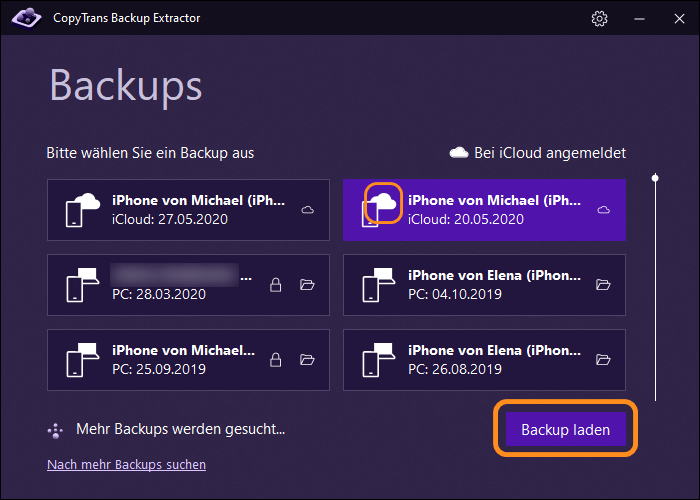The image size is (700, 500).
Task: Click the searching spinner icon
Action: coord(55,431)
